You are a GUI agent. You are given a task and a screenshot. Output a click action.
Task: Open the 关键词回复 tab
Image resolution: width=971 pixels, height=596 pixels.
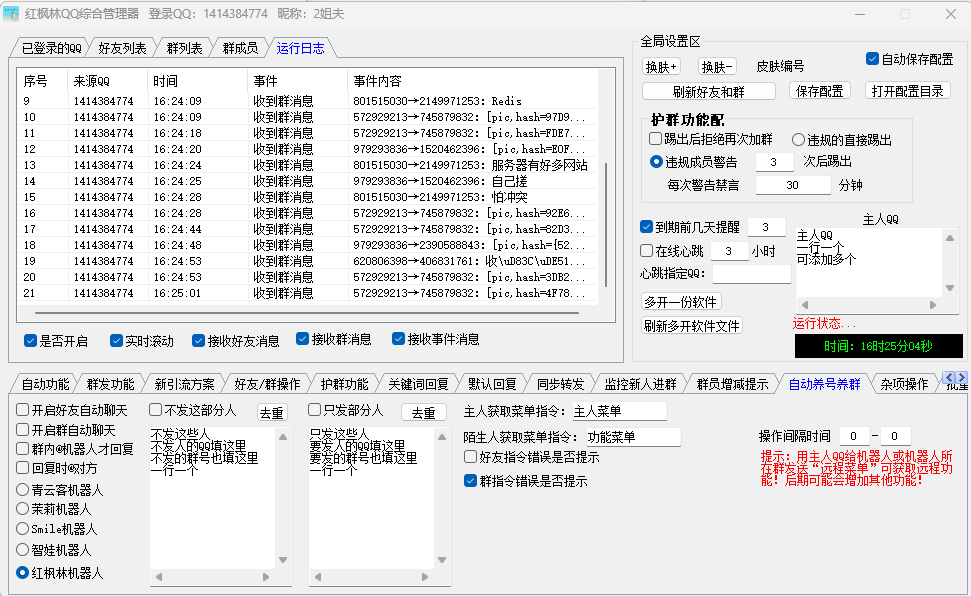tap(418, 384)
